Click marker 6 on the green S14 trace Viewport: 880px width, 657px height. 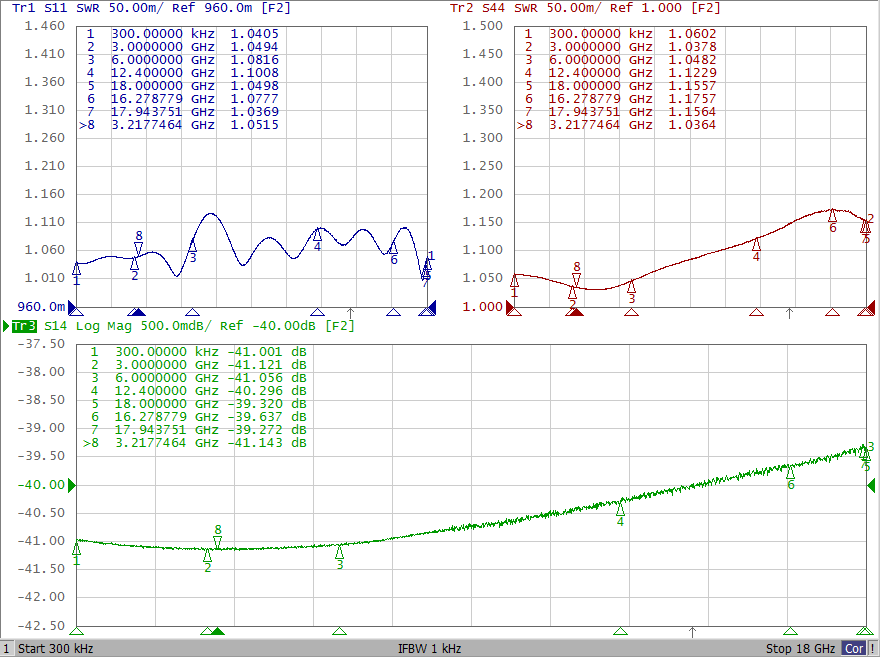click(x=790, y=472)
